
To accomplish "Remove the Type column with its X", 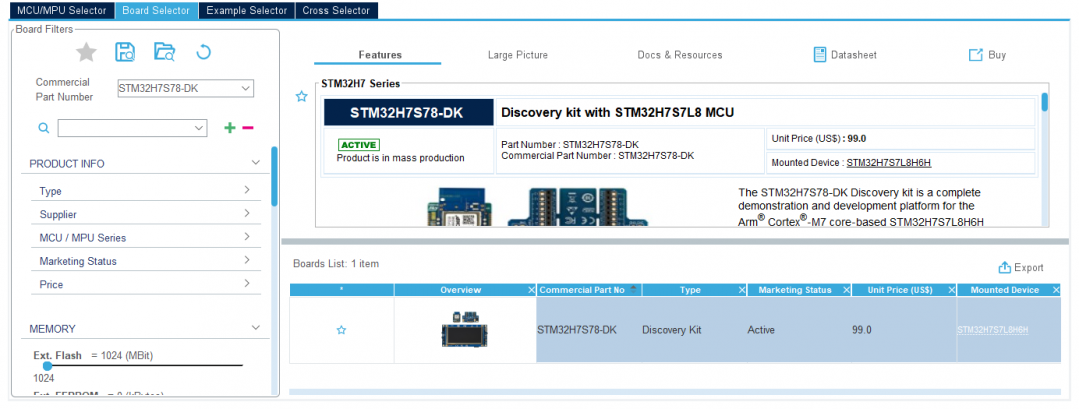I will pos(741,291).
